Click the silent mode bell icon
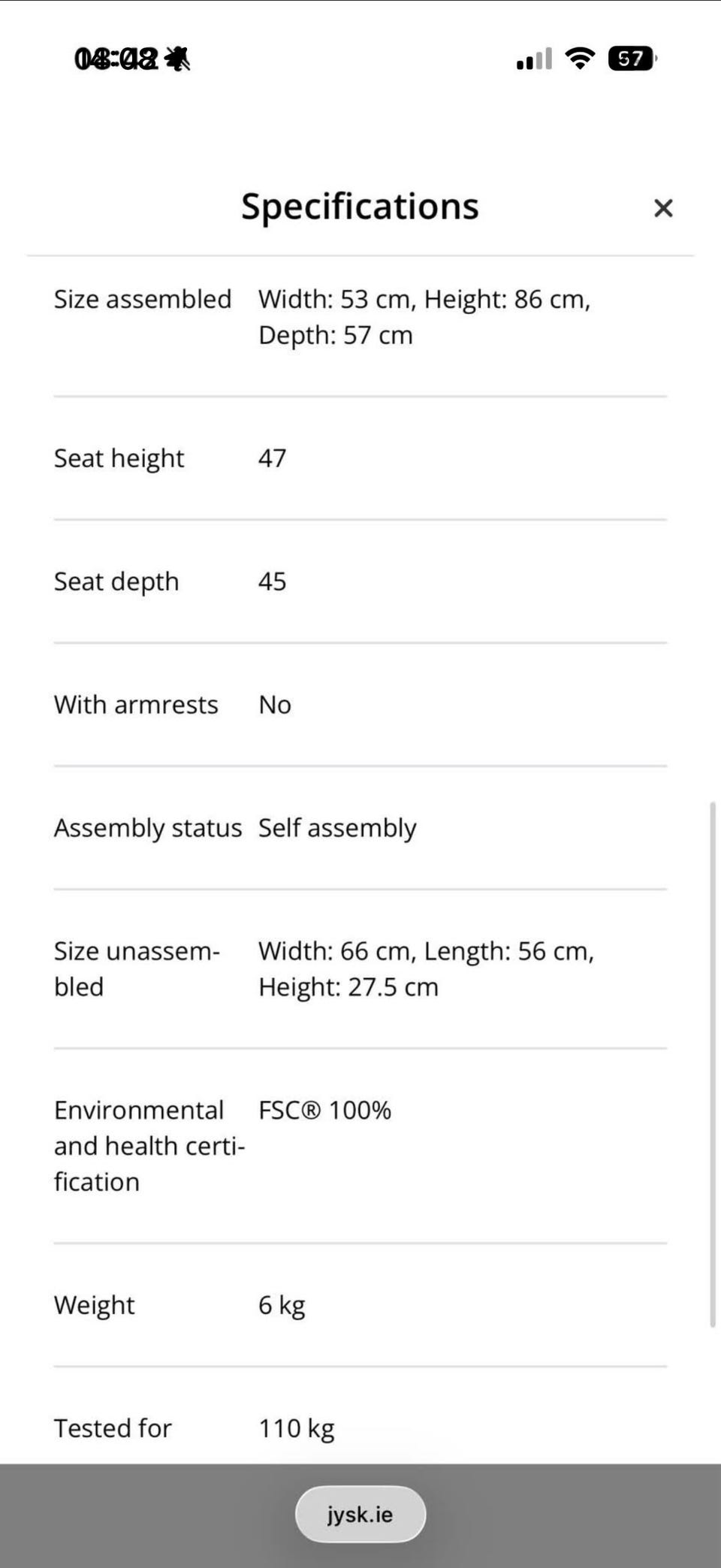This screenshot has width=721, height=1568. (177, 59)
